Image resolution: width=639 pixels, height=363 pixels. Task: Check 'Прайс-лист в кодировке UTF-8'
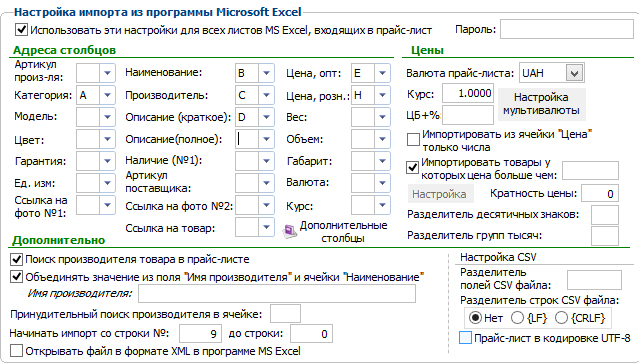pos(465,338)
